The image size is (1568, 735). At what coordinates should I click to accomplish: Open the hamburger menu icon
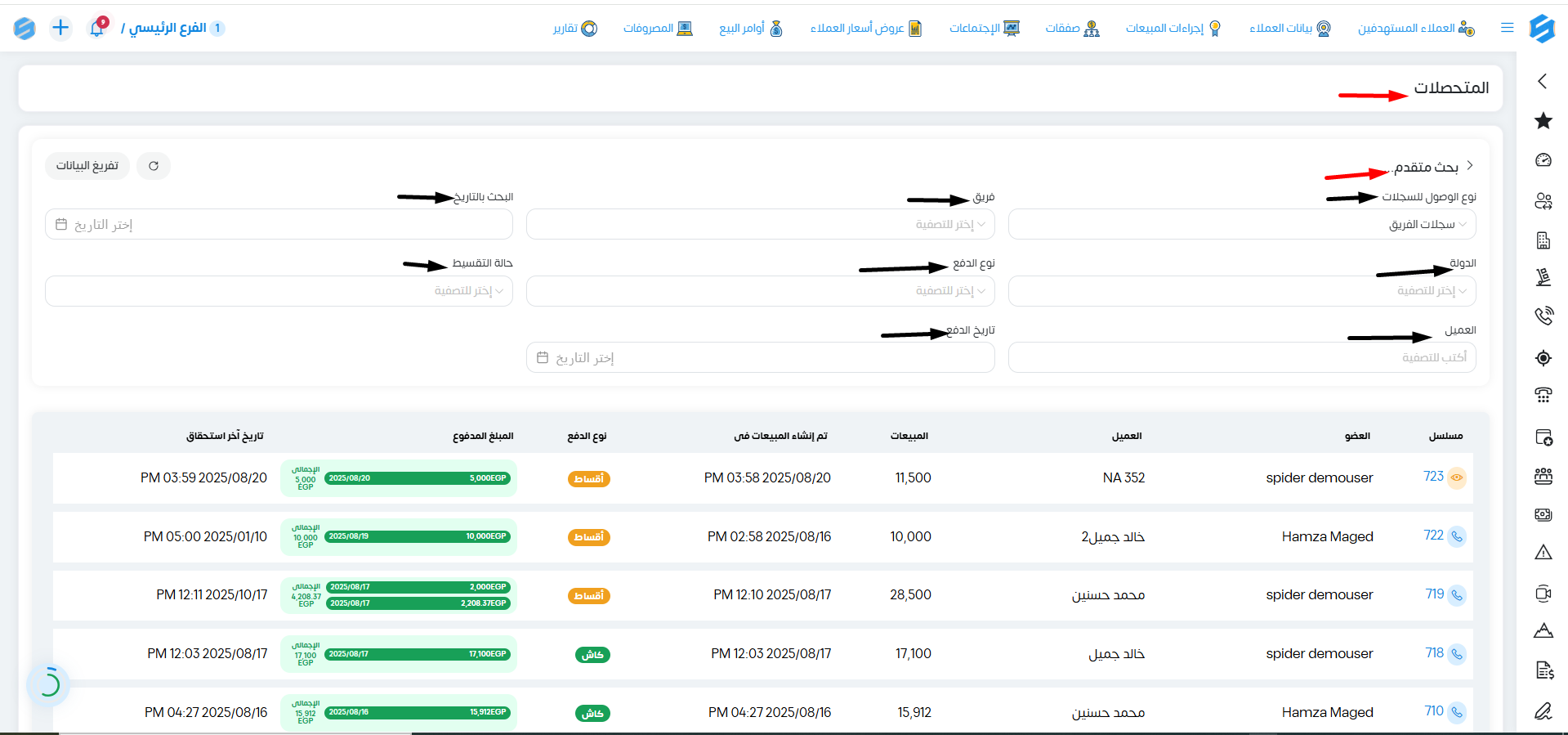click(x=1507, y=28)
